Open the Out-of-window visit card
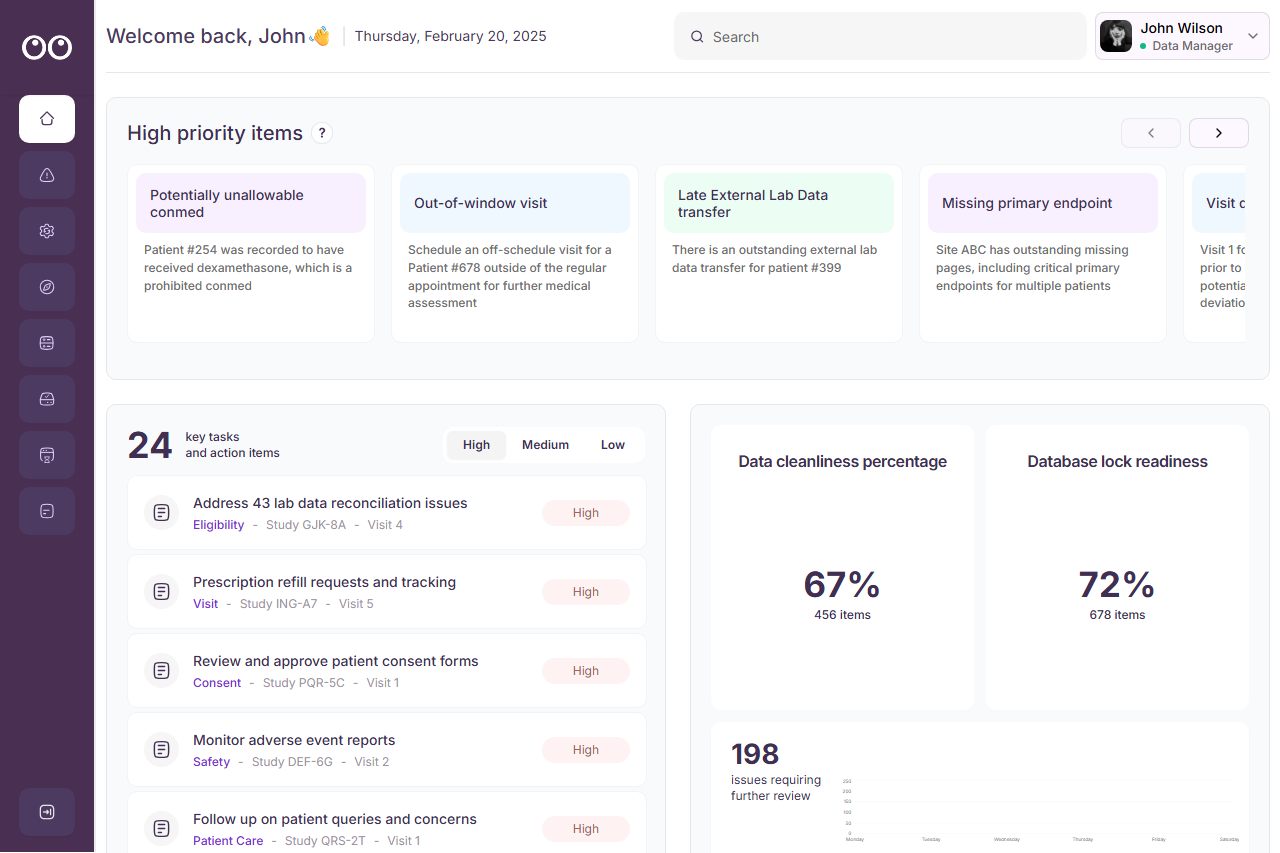 click(x=515, y=254)
